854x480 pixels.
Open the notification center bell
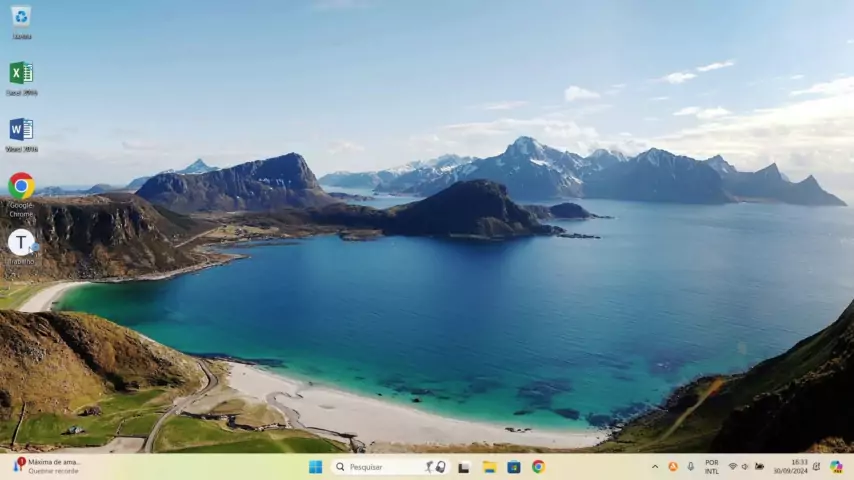coord(817,467)
